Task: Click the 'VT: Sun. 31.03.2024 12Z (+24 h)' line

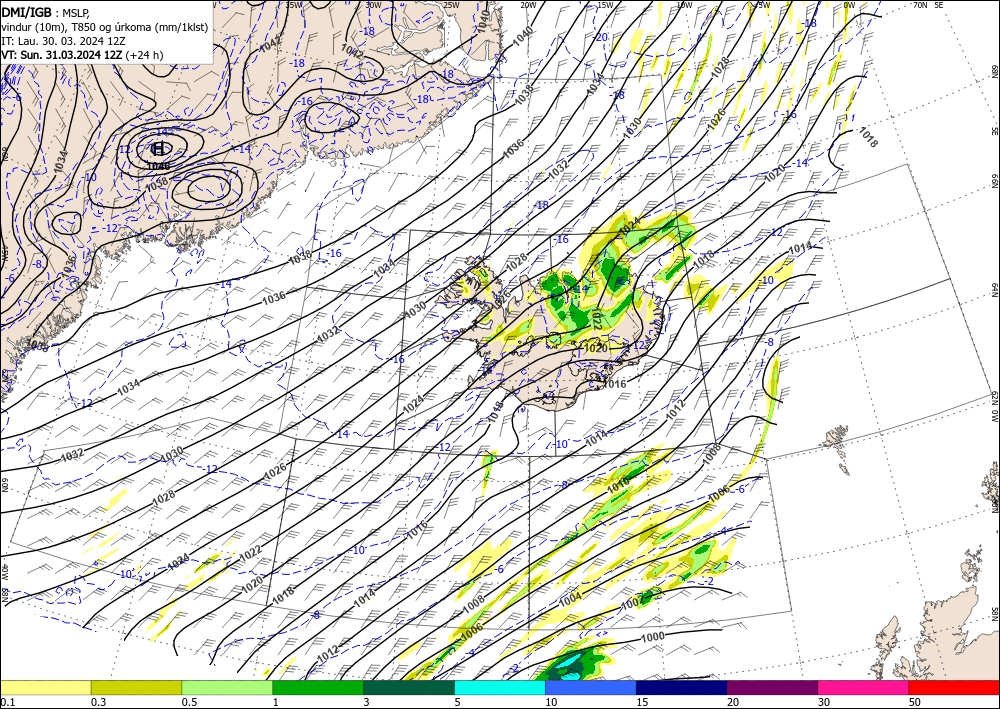Action: click(82, 55)
